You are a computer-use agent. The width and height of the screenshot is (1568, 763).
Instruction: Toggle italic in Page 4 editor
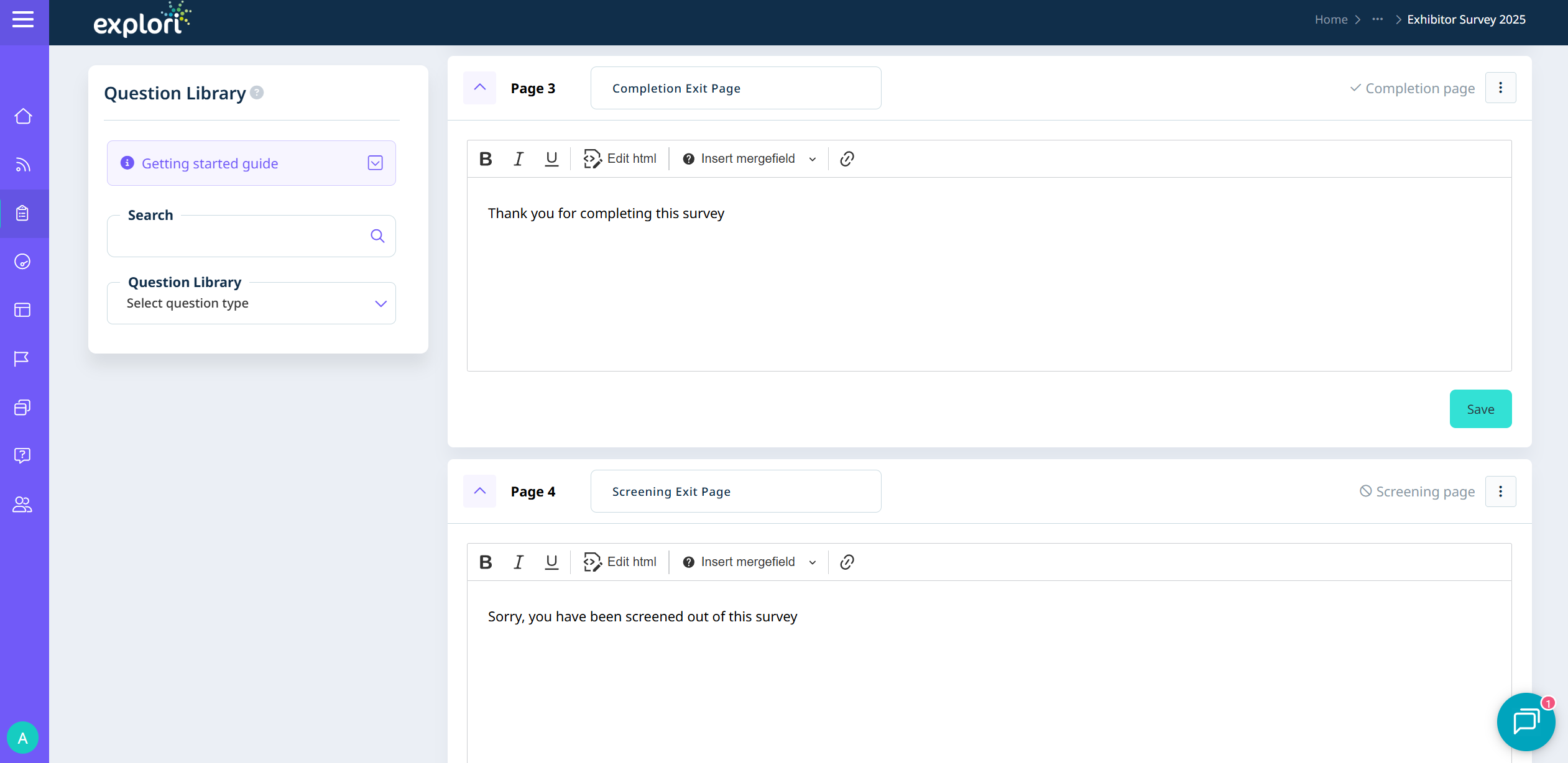point(518,562)
